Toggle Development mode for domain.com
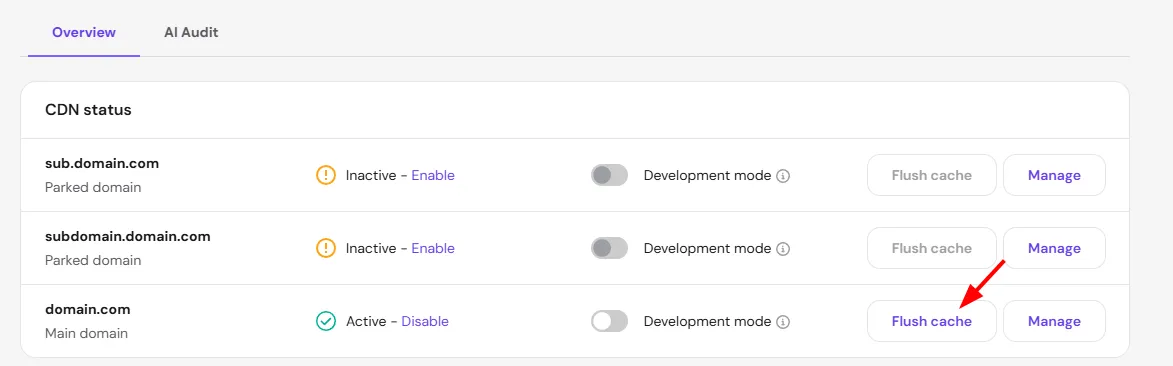 pyautogui.click(x=610, y=321)
